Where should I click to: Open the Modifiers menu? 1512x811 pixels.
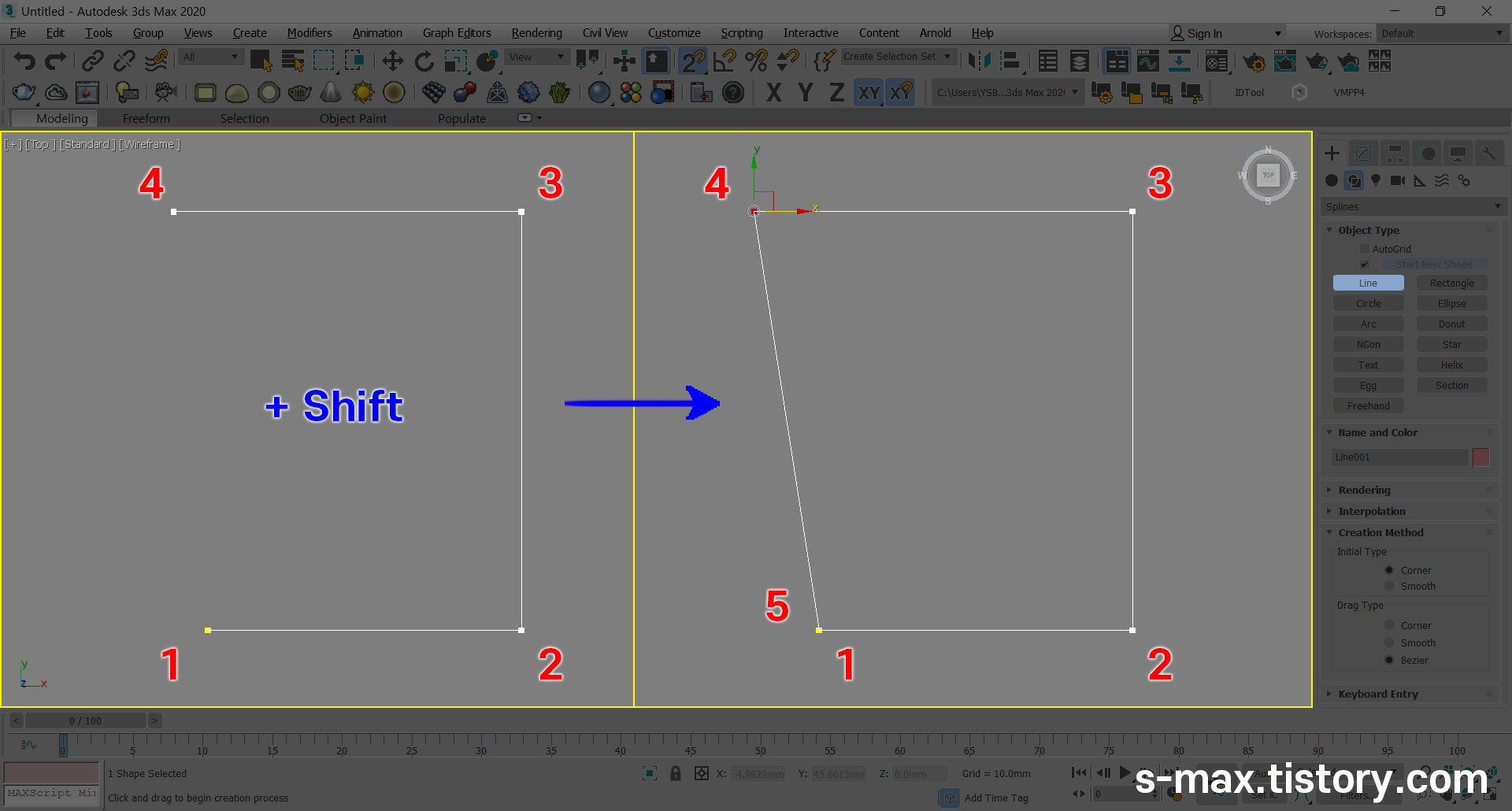(309, 33)
